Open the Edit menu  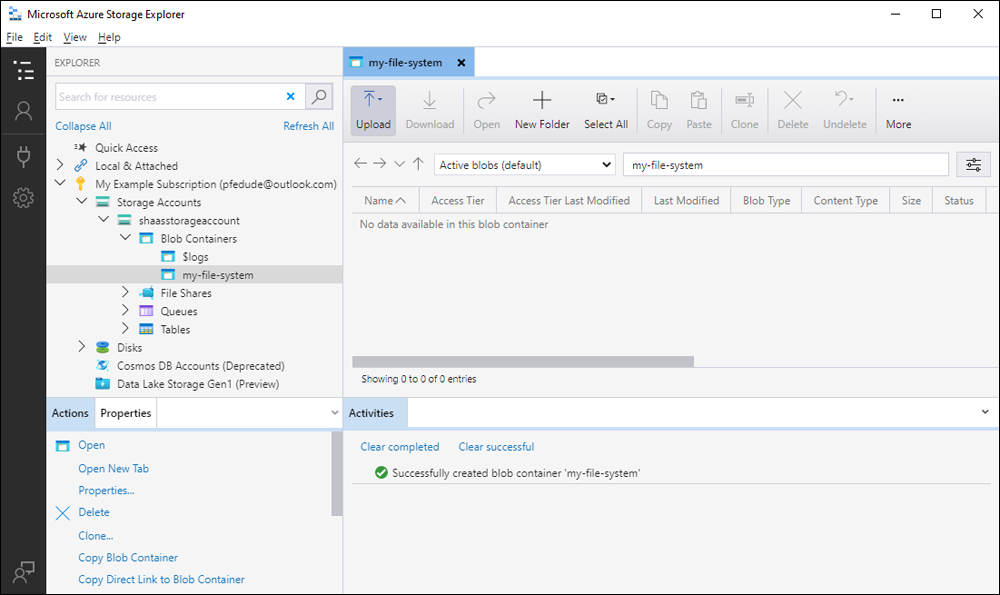click(x=42, y=37)
